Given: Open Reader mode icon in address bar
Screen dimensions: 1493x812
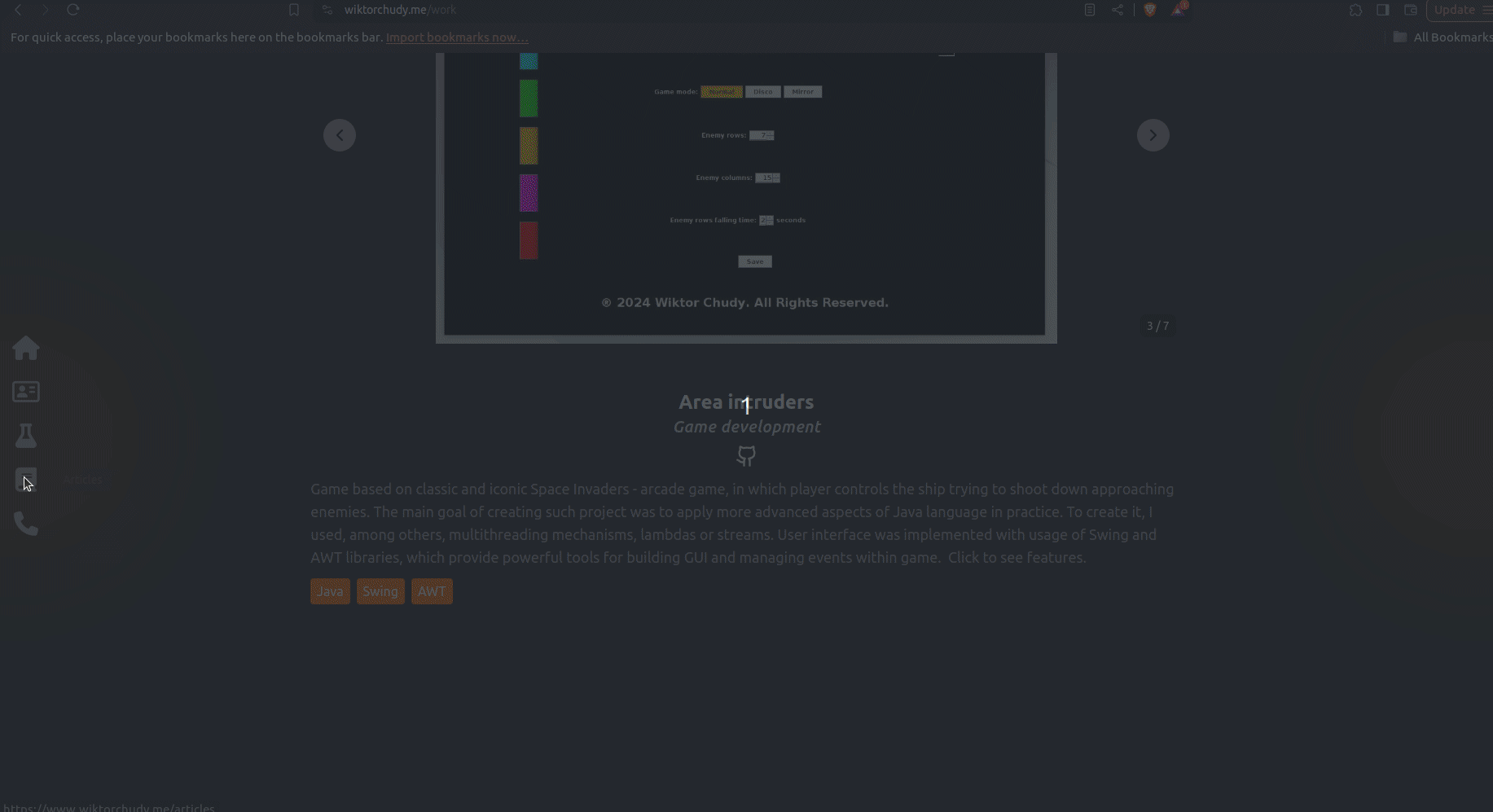Looking at the screenshot, I should coord(1090,10).
